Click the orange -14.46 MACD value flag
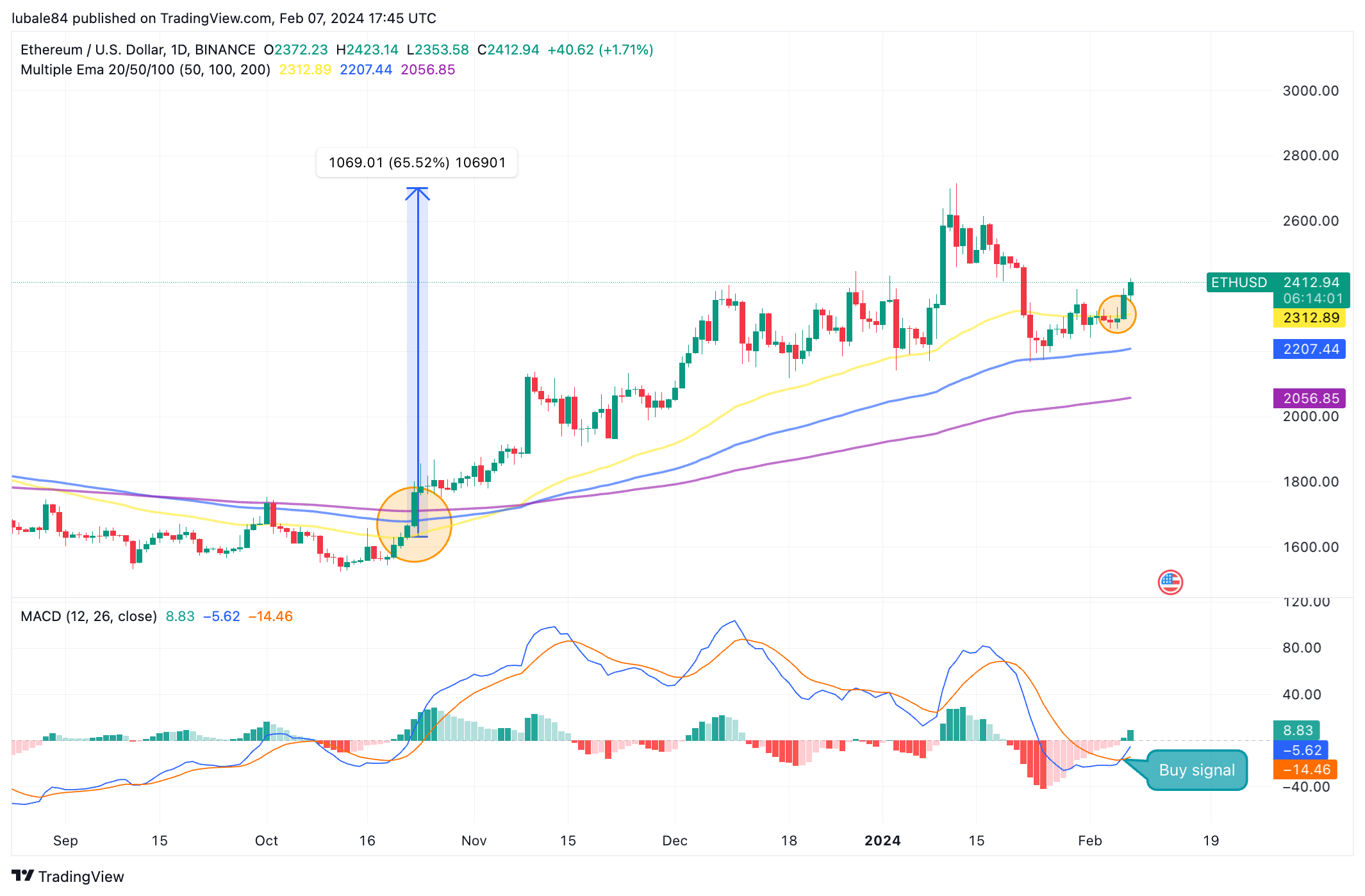Viewport: 1365px width, 896px height. [x=1305, y=769]
